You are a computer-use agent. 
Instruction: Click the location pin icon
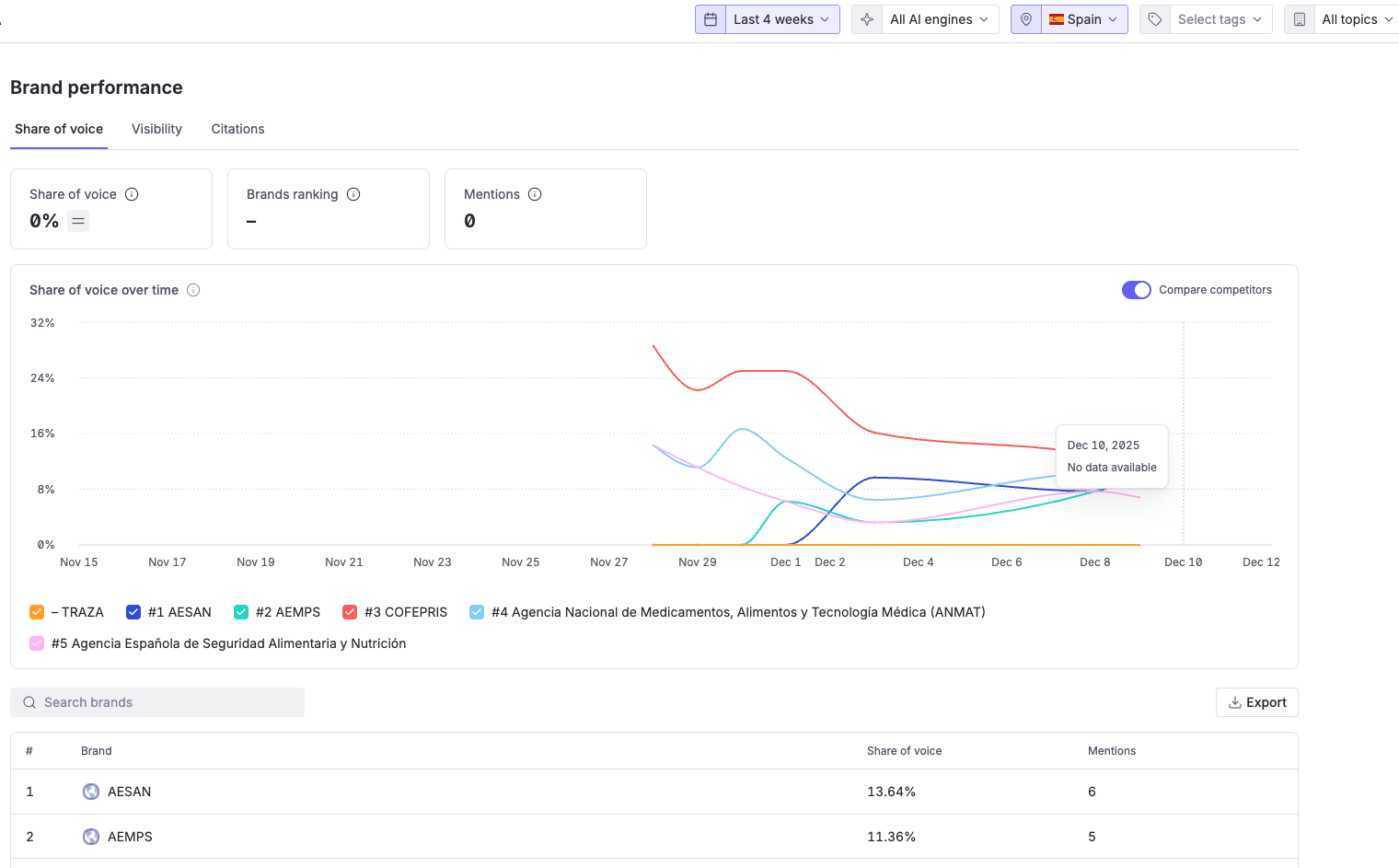[x=1026, y=19]
